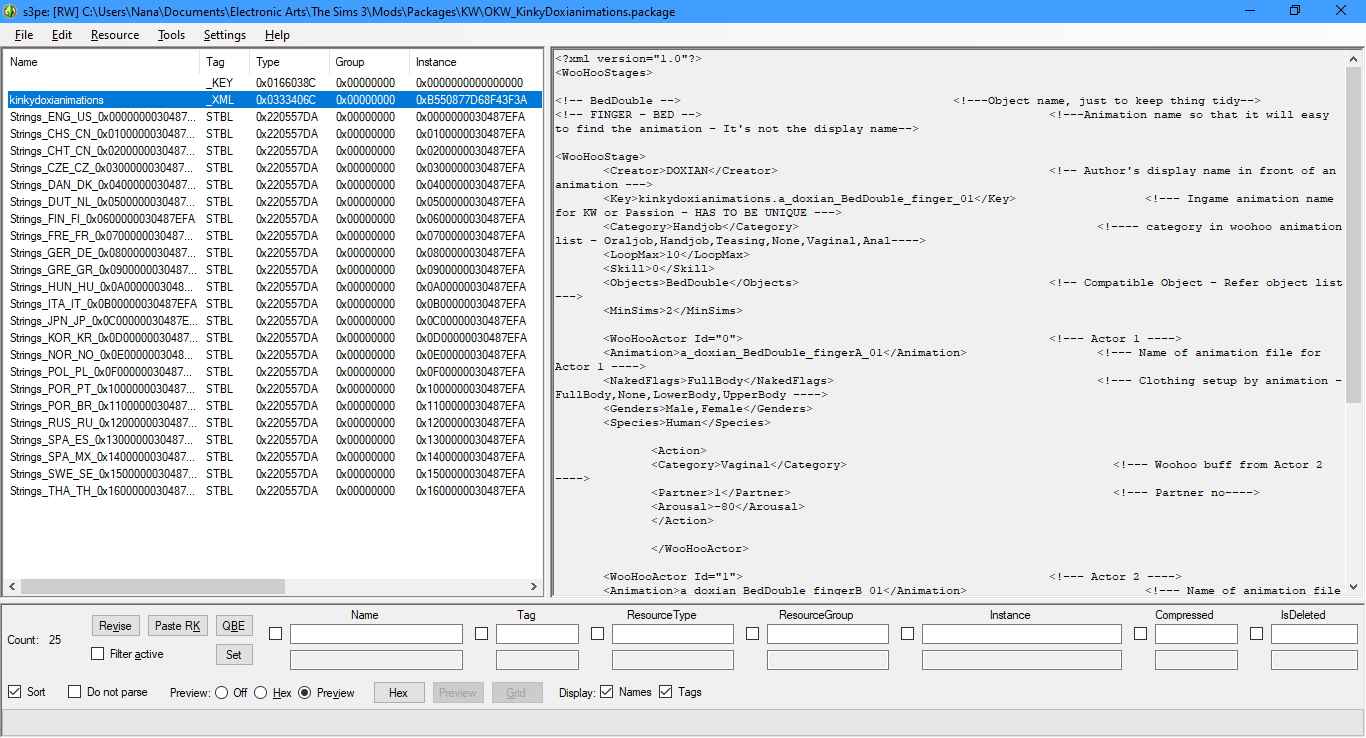Screen dimensions: 1366x738
Task: Toggle the Display Tags checkbox
Action: (666, 692)
